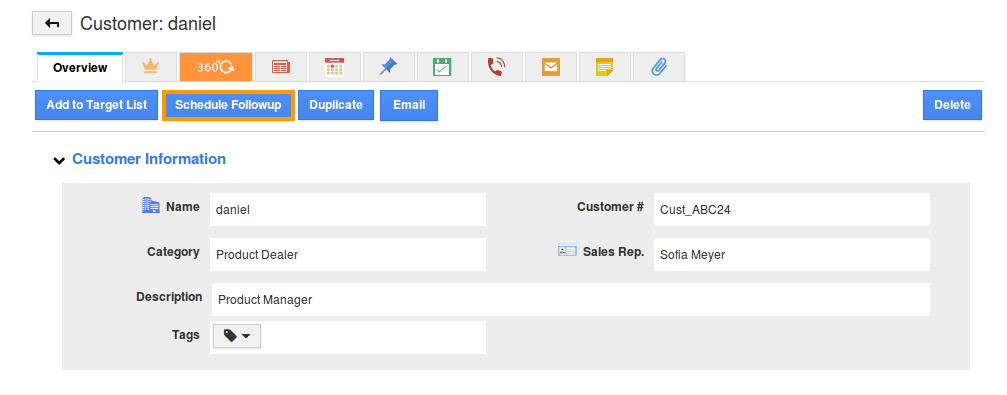1007x395 pixels.
Task: Click the 'Tags' field label
Action: pyautogui.click(x=186, y=335)
